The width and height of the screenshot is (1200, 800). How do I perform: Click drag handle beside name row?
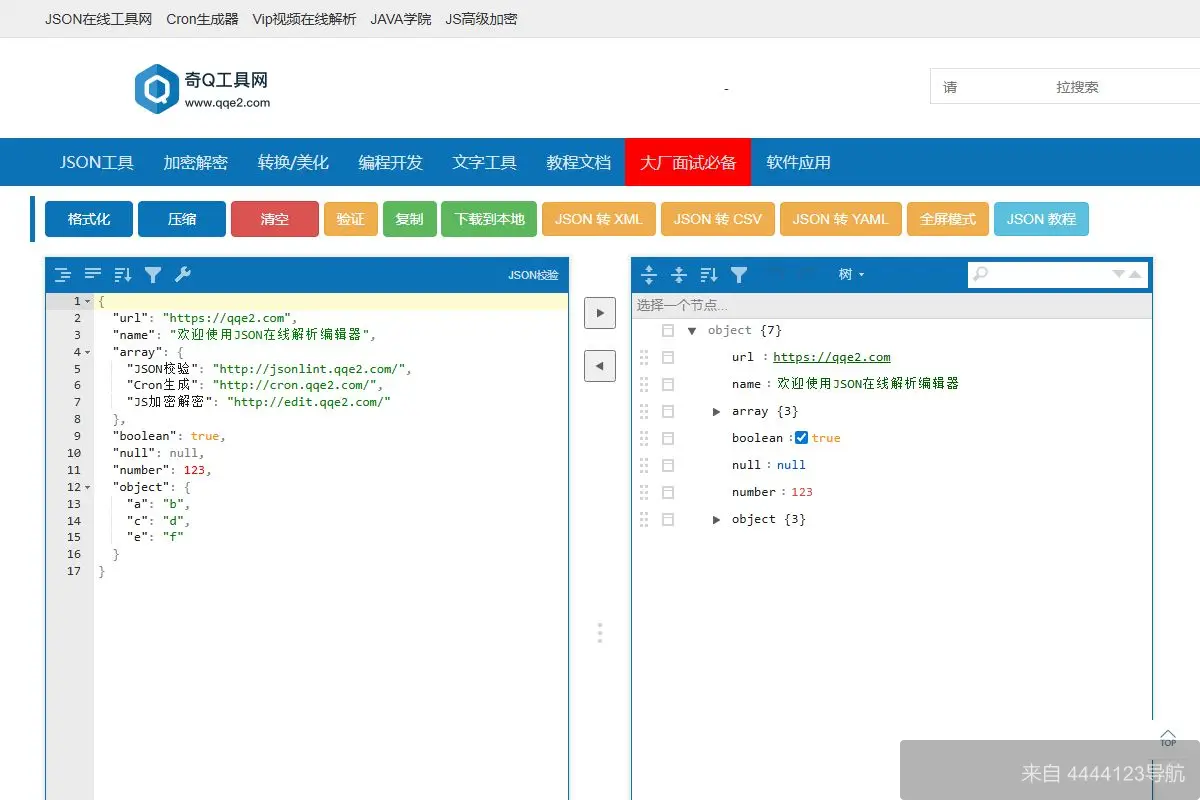[644, 384]
